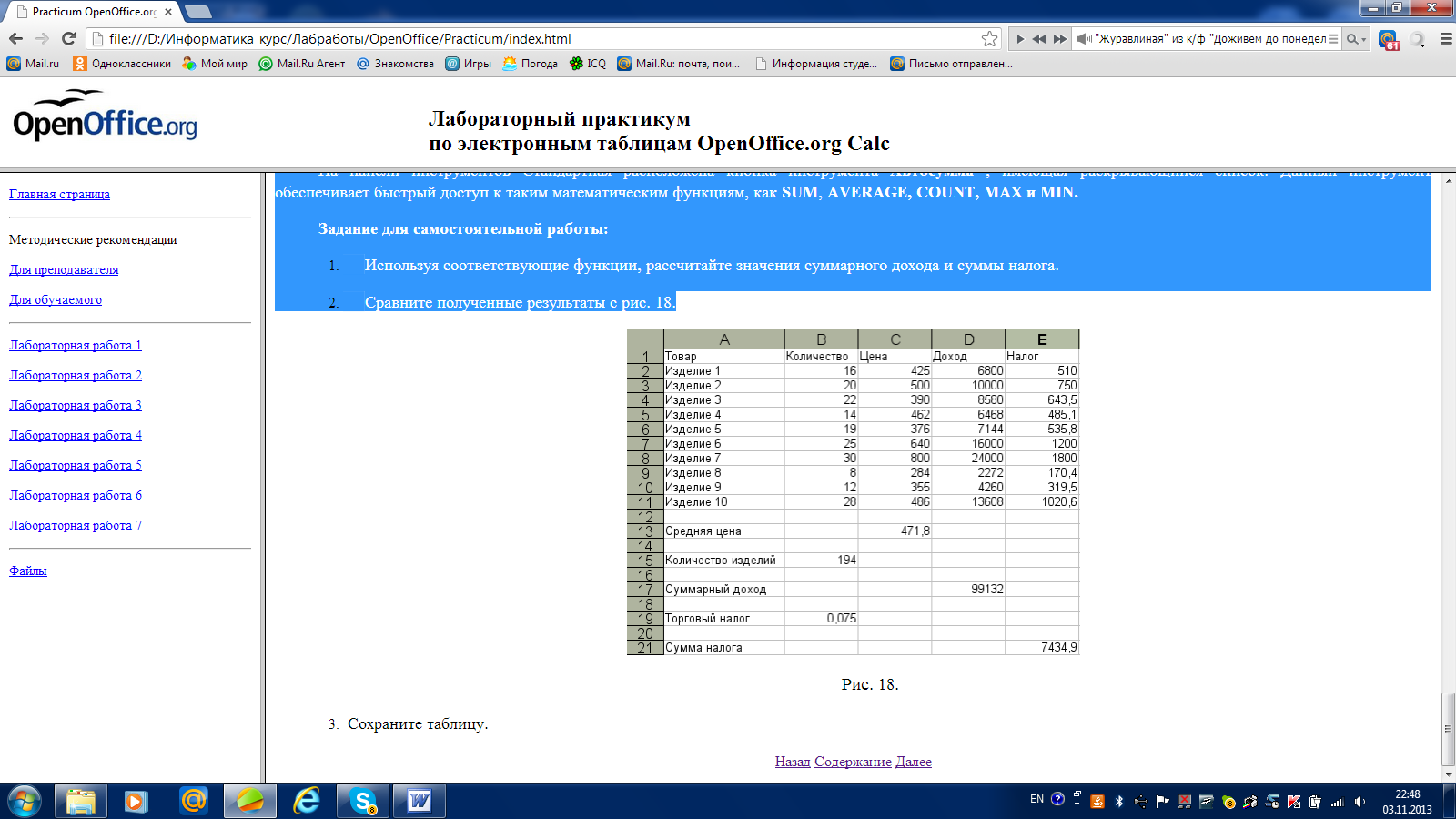1456x819 pixels.
Task: Click the Kaspersky tray icon
Action: [1294, 802]
